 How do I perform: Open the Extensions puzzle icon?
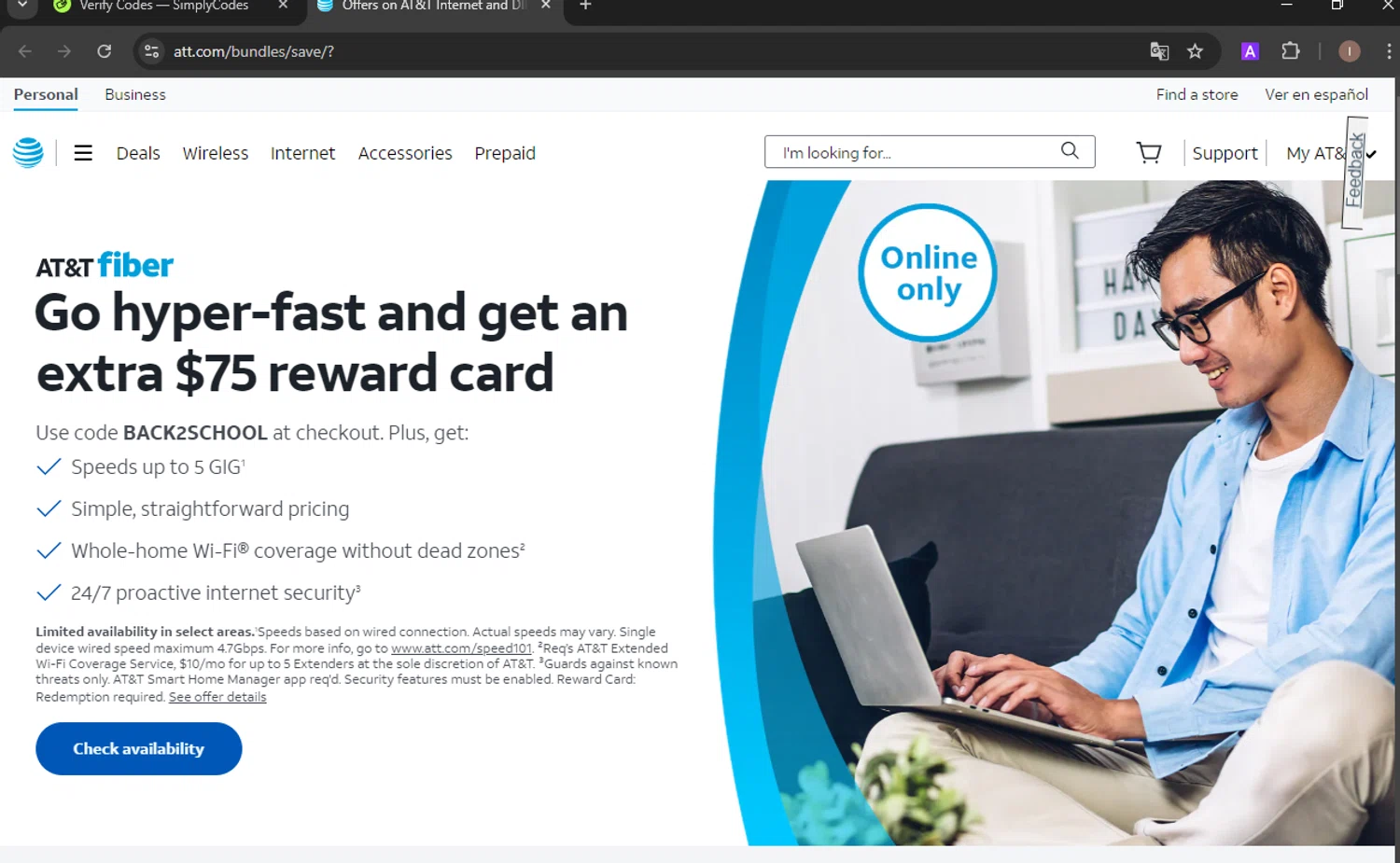tap(1291, 51)
